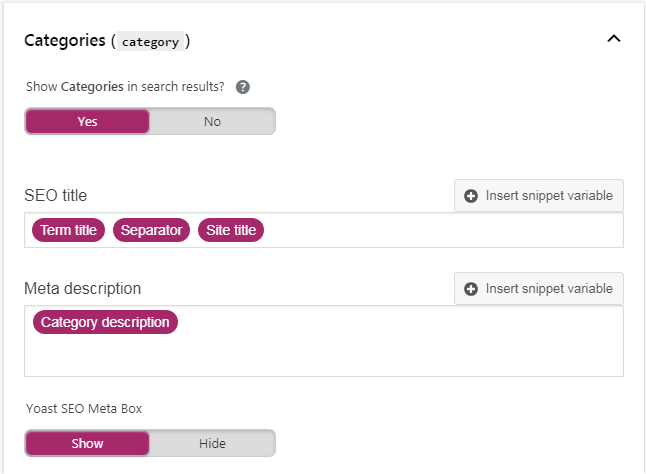646x474 pixels.
Task: Click empty area of SEO title field
Action: click(x=443, y=230)
